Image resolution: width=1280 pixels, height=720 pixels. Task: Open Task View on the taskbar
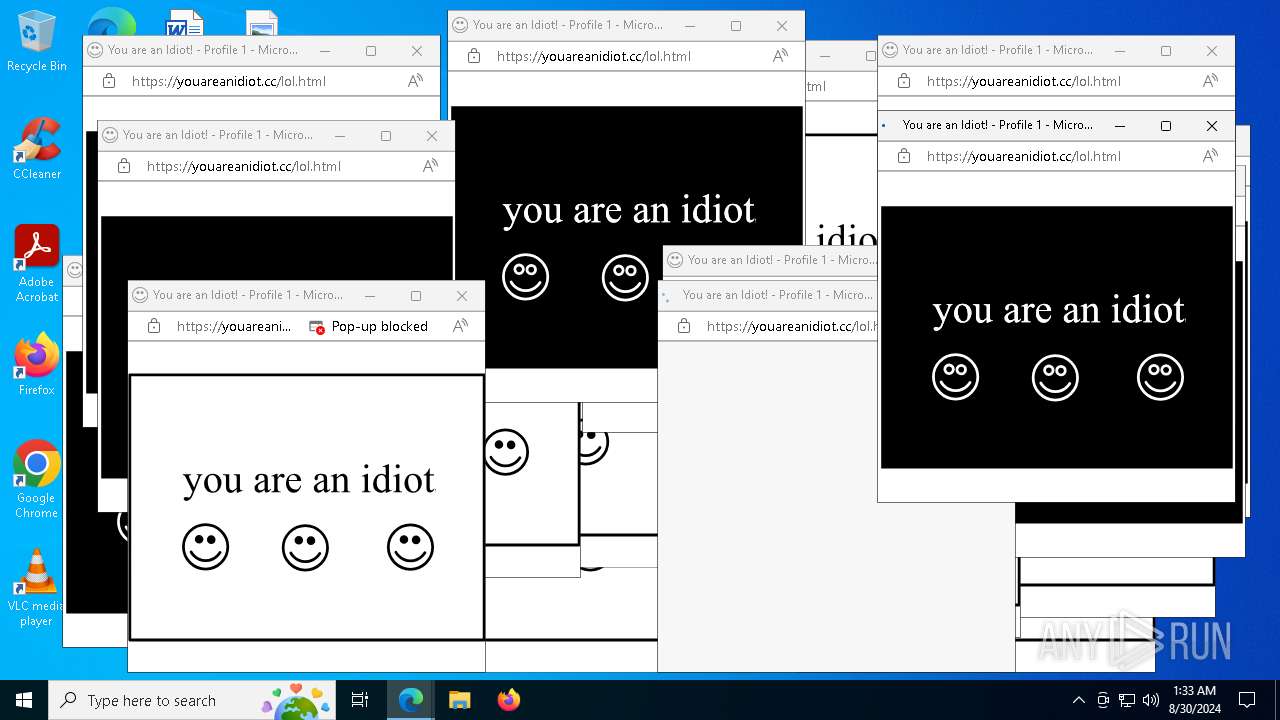click(360, 700)
